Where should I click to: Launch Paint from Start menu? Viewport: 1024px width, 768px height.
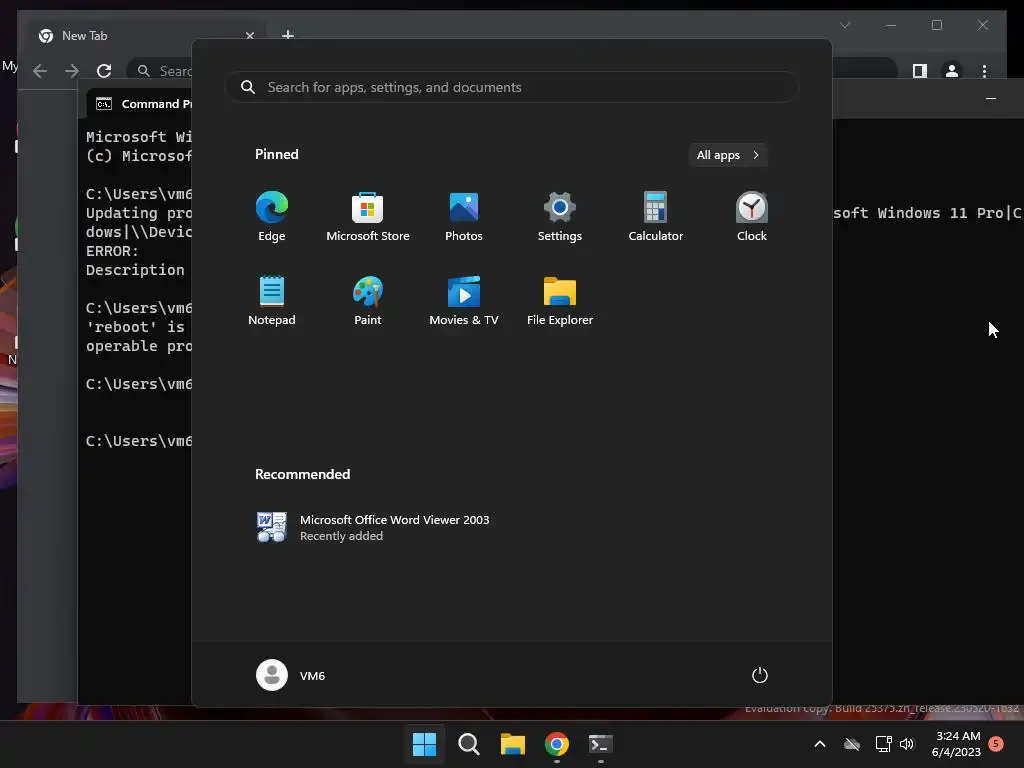tap(368, 300)
